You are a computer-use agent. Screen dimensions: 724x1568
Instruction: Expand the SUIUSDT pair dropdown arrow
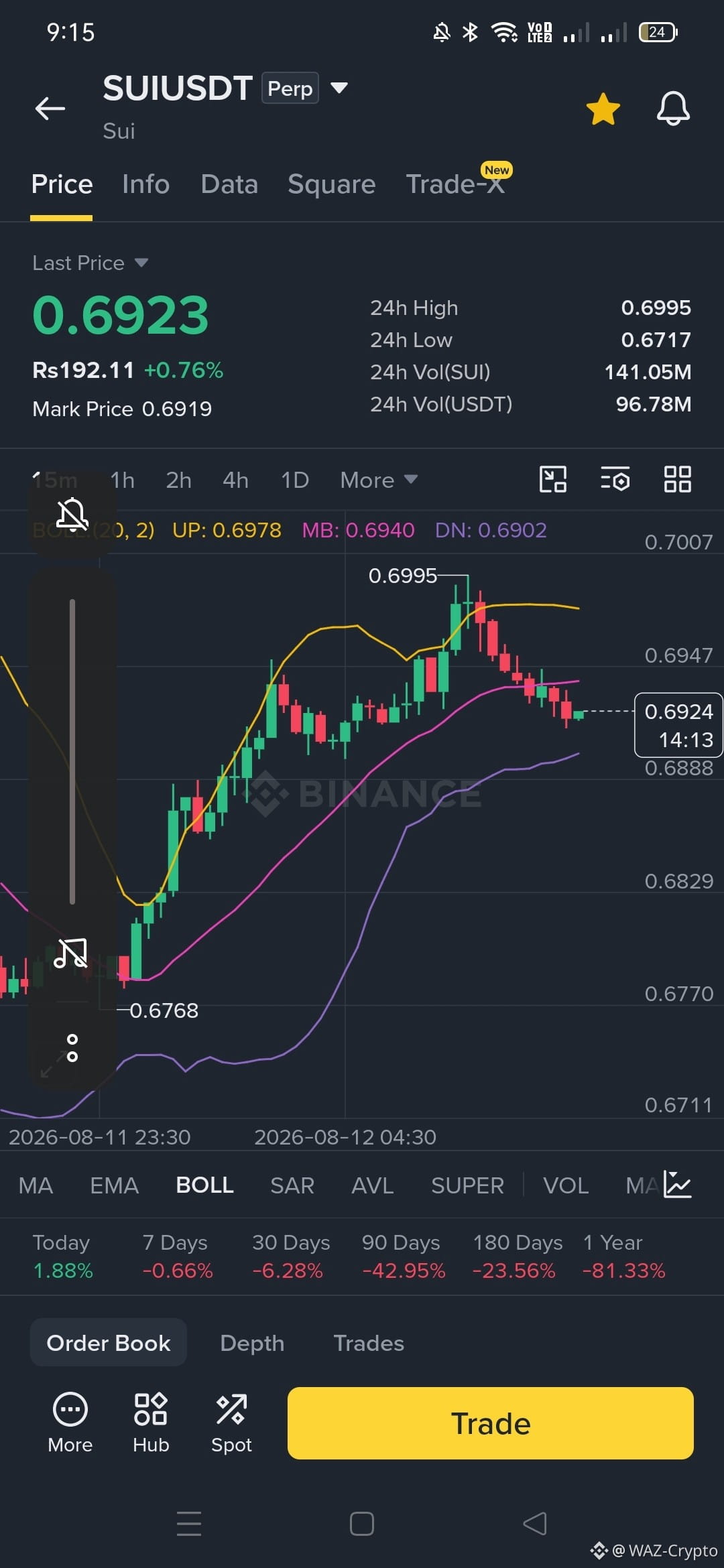tap(339, 88)
